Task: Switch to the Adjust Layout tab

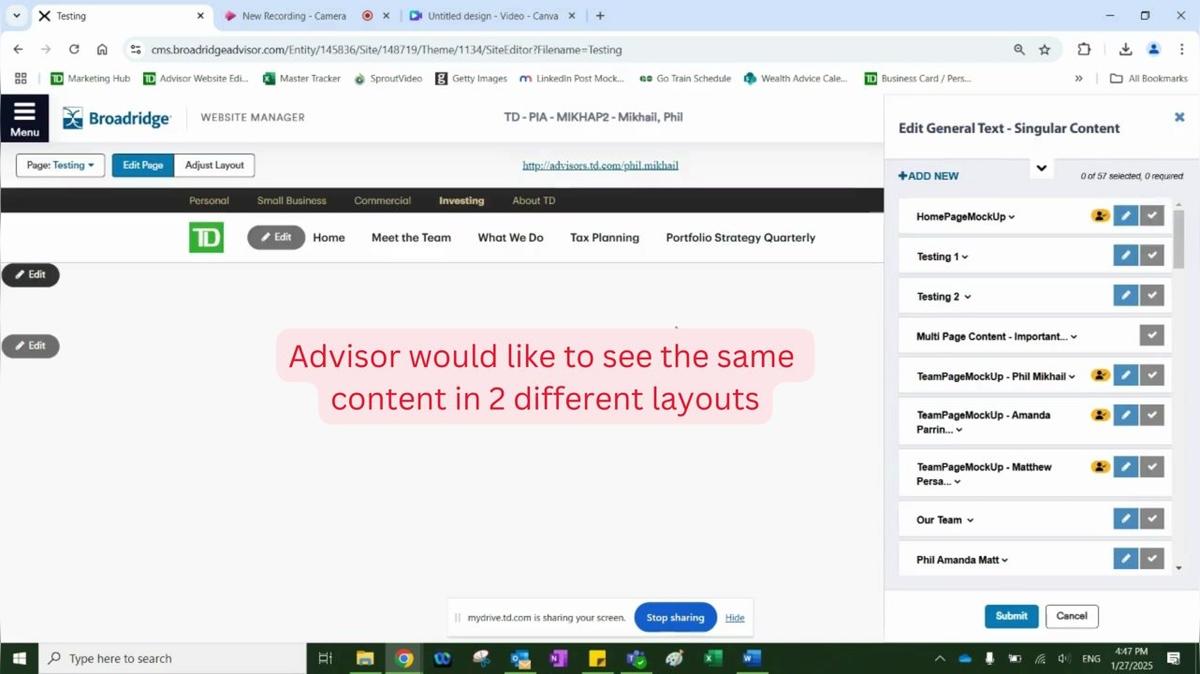Action: [214, 165]
